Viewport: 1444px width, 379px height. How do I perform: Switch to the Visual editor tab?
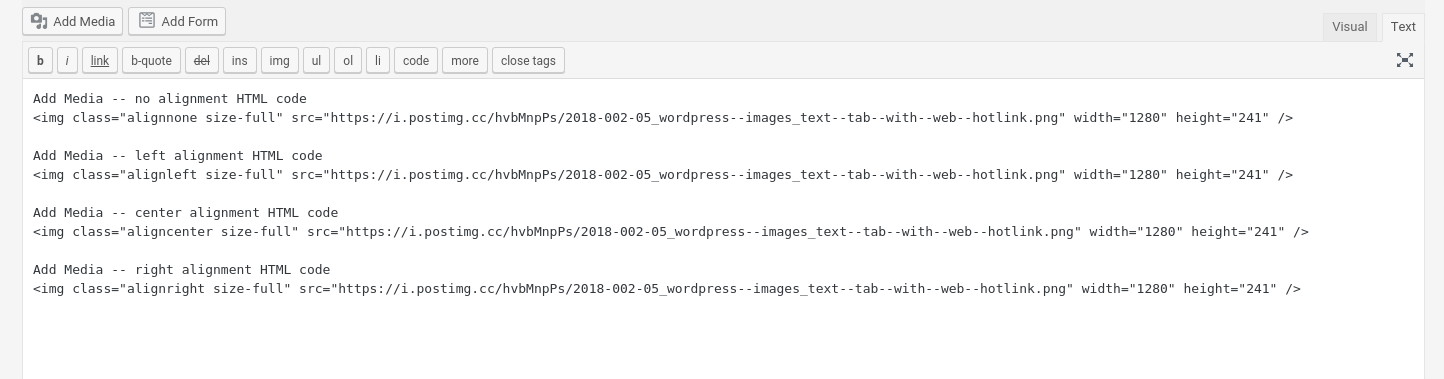coord(1349,27)
